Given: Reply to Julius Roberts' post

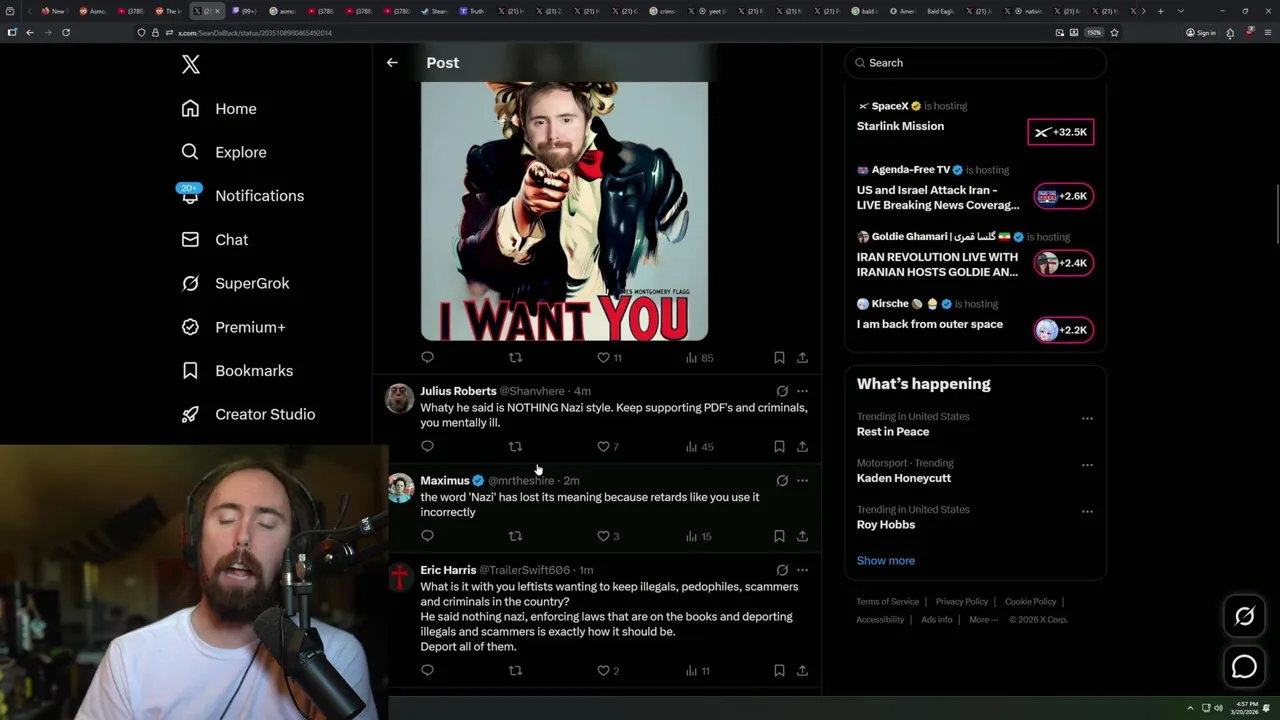Looking at the screenshot, I should coord(427,446).
